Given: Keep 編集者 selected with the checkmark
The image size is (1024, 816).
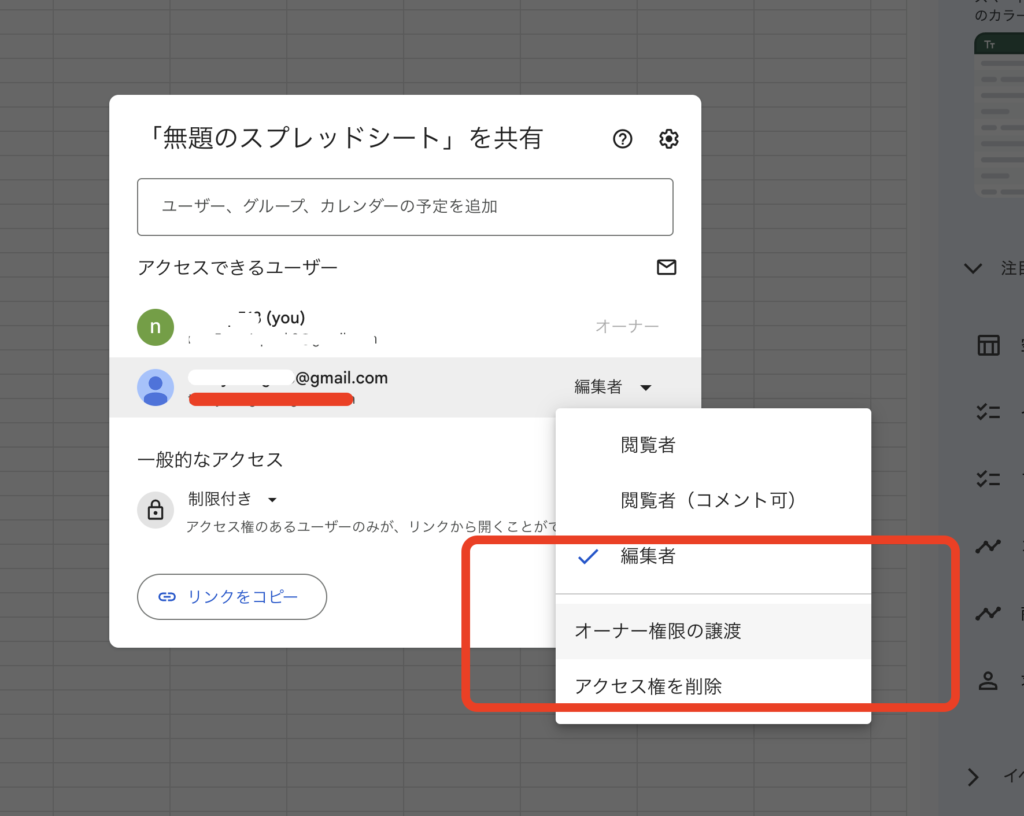Looking at the screenshot, I should 648,556.
